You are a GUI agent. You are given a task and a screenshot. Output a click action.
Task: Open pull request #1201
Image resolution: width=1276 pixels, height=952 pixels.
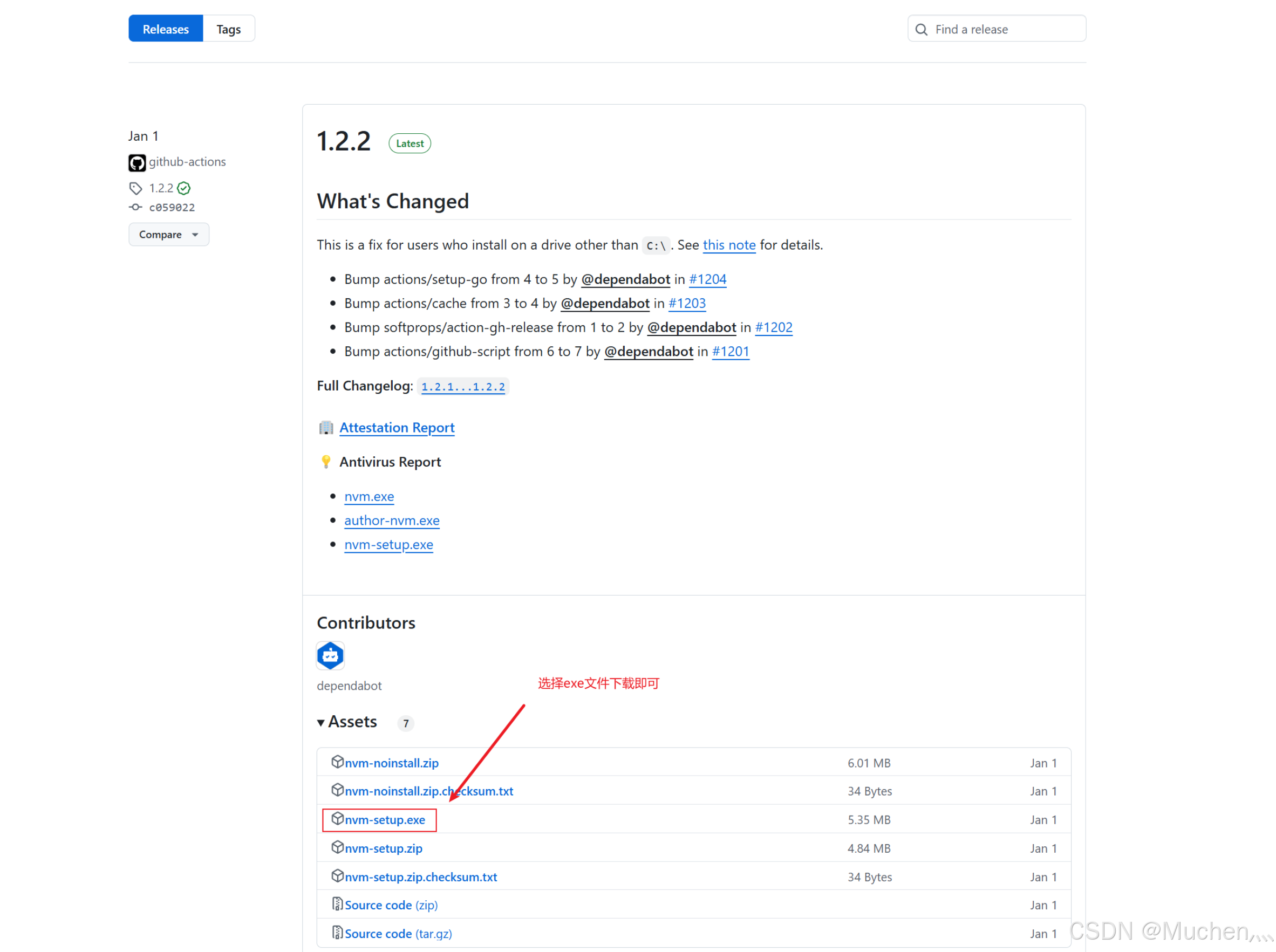(x=730, y=352)
